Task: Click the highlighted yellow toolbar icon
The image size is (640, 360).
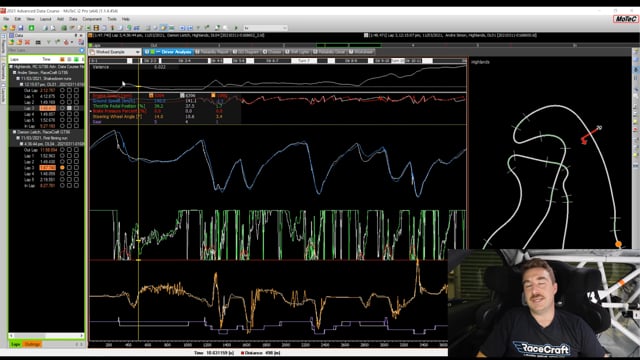Action: pos(163,28)
